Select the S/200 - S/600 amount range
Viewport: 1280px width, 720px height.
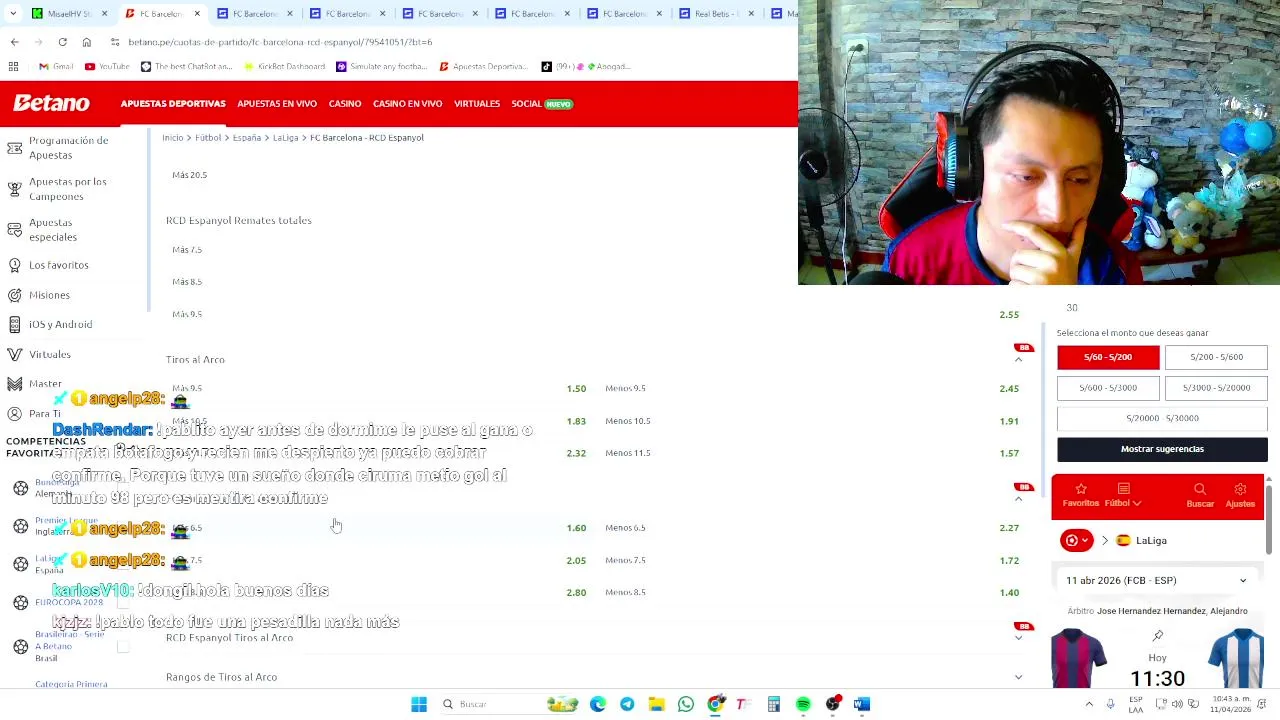[1216, 357]
